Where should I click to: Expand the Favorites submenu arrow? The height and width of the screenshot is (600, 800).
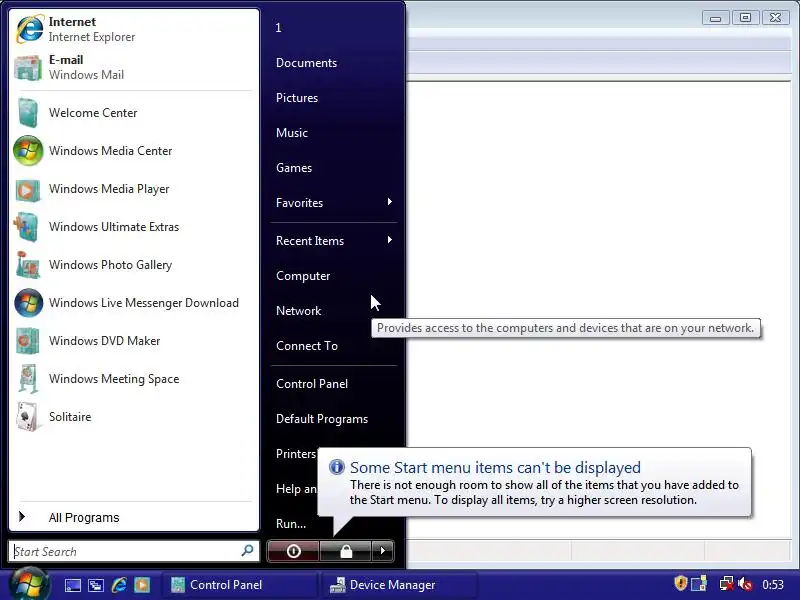point(389,202)
